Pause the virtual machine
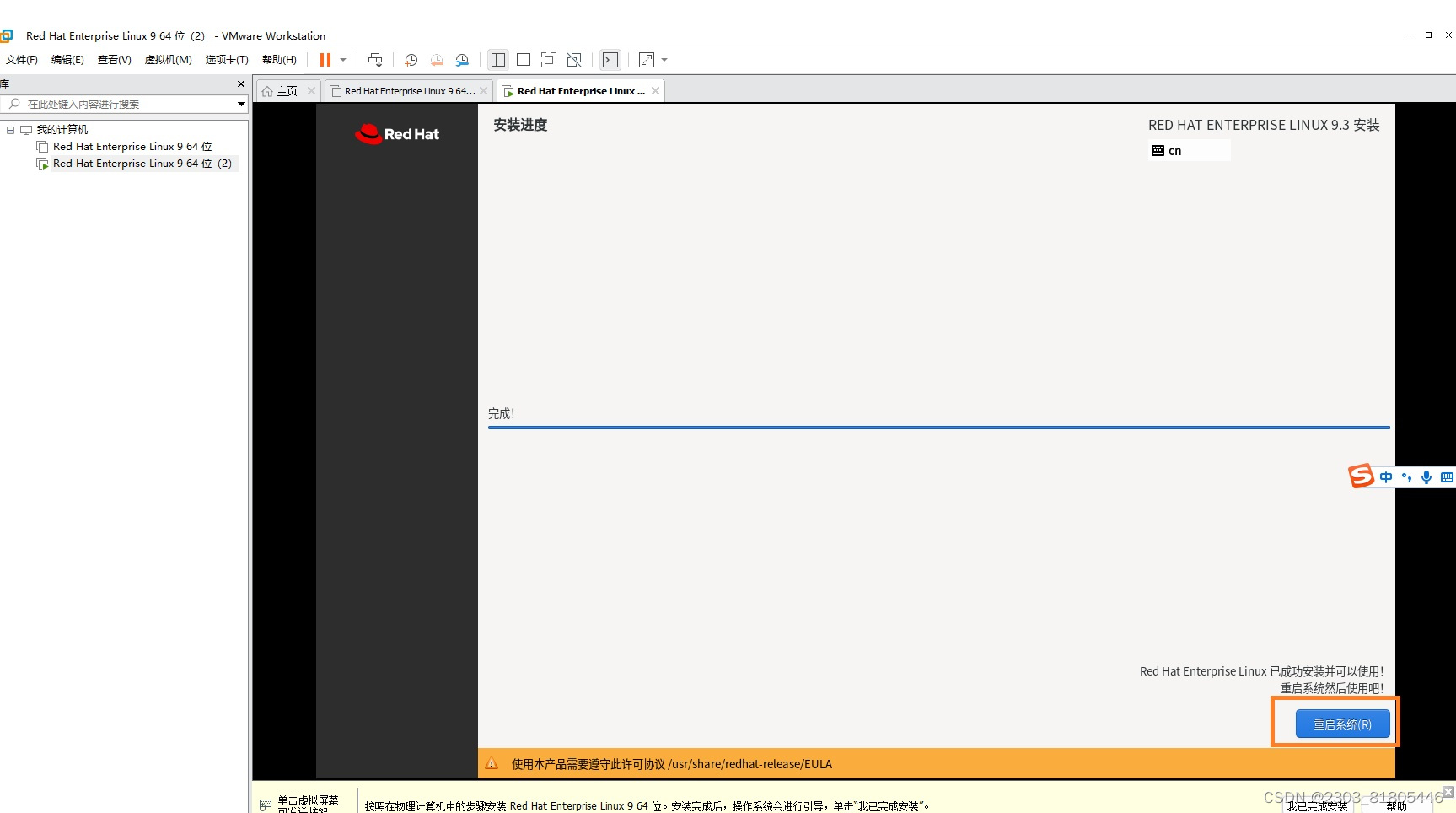This screenshot has width=1456, height=813. pyautogui.click(x=325, y=60)
